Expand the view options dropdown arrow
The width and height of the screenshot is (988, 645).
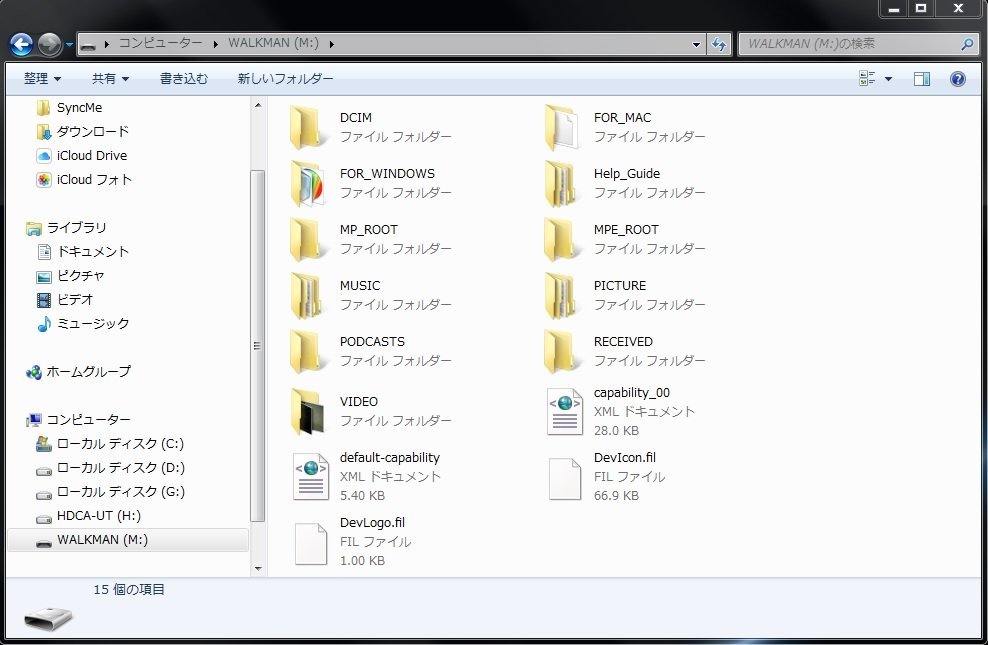888,79
